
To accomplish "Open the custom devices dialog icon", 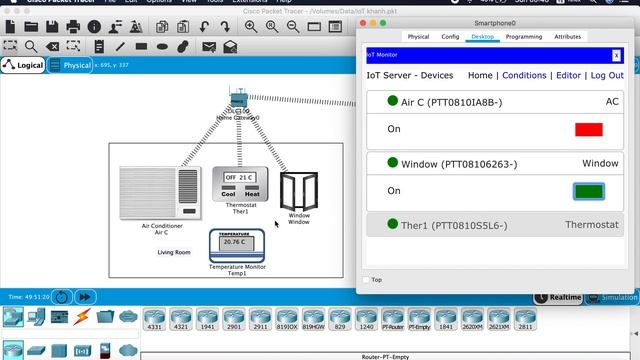I will [x=335, y=27].
